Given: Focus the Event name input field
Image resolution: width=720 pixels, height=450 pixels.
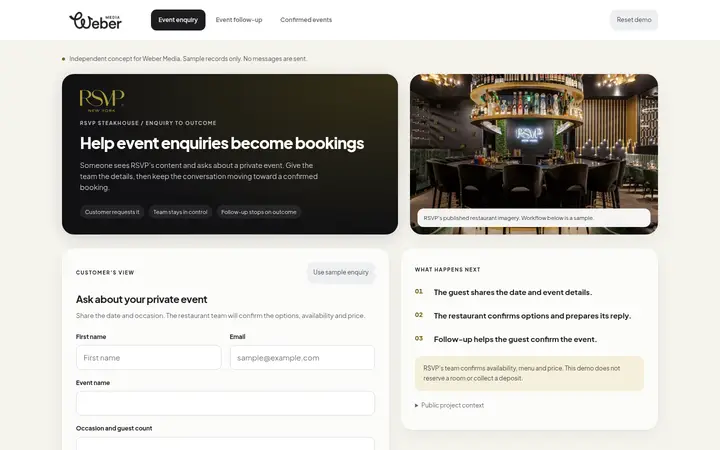Looking at the screenshot, I should [x=225, y=403].
